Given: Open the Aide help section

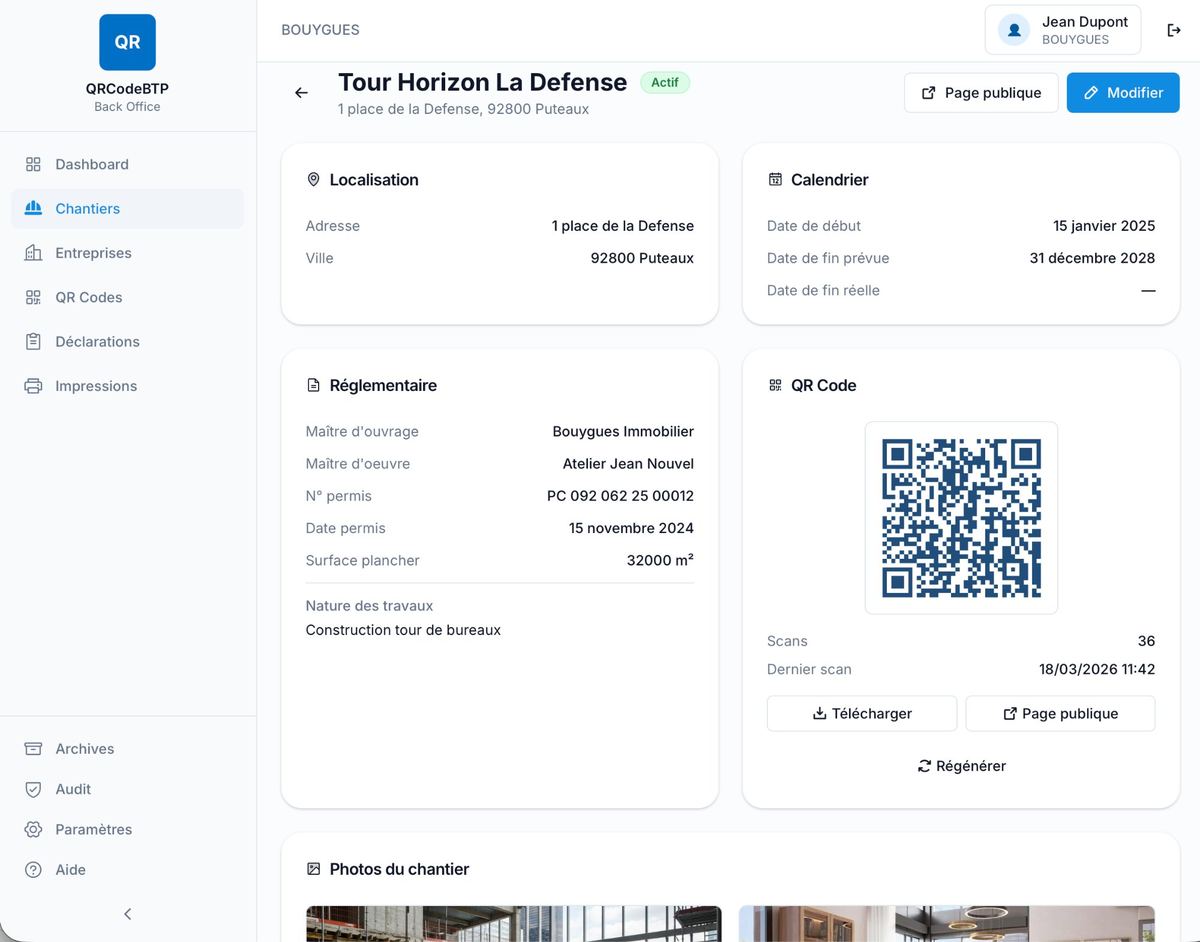Looking at the screenshot, I should coord(69,869).
